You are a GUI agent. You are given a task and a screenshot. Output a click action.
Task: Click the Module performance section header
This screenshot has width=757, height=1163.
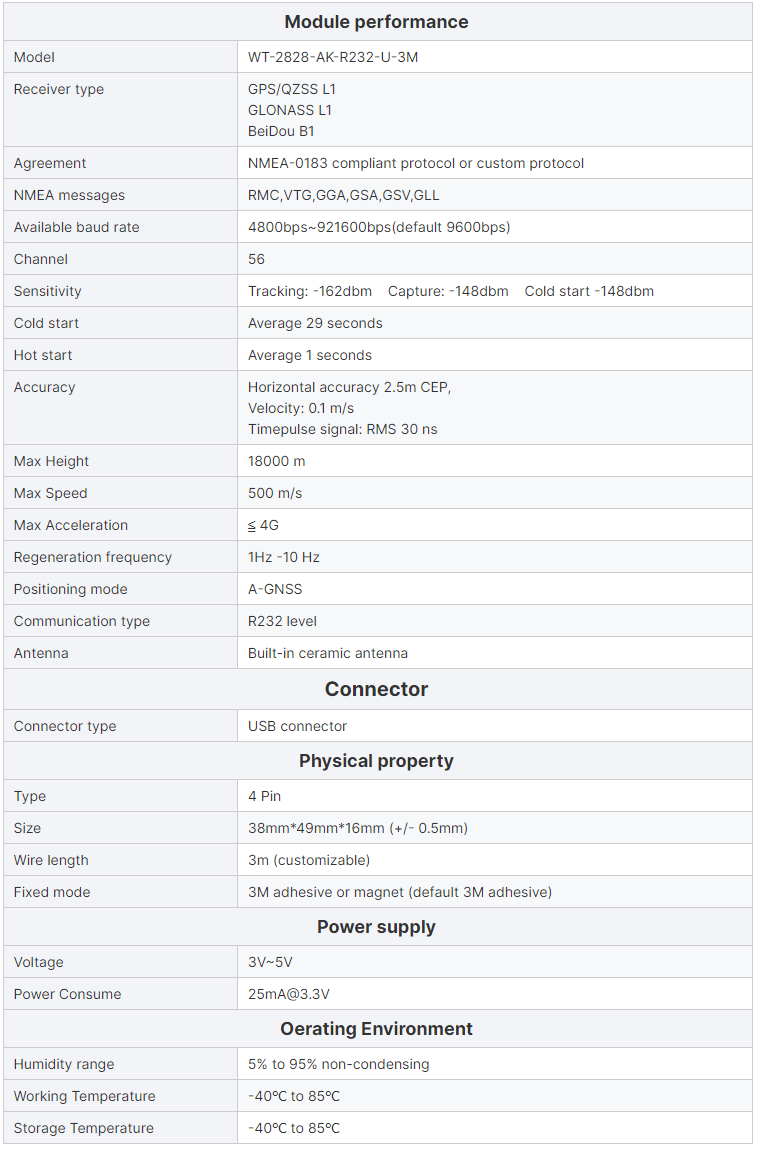pos(376,22)
